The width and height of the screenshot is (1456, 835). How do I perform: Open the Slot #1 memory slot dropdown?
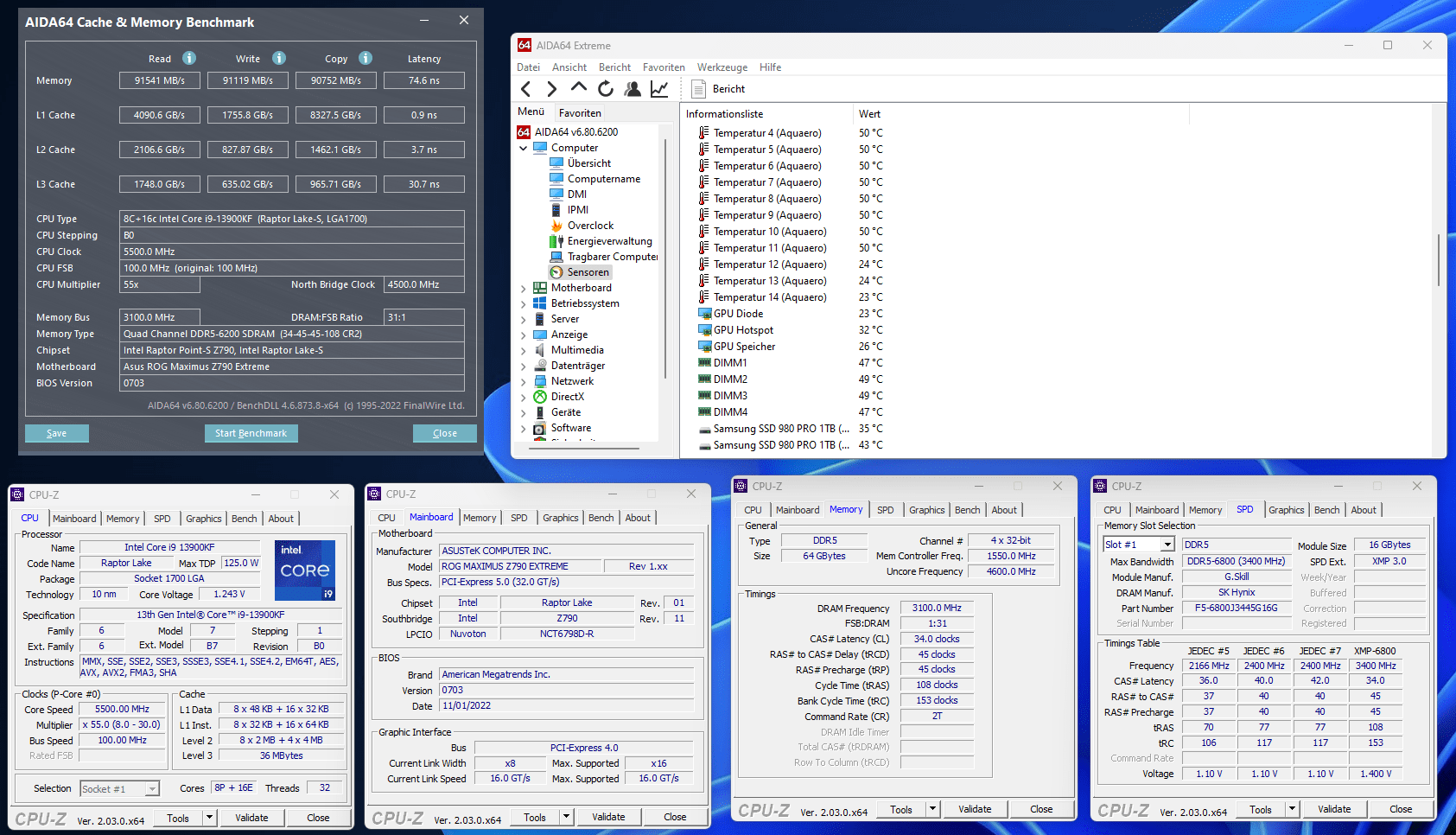click(x=1167, y=545)
